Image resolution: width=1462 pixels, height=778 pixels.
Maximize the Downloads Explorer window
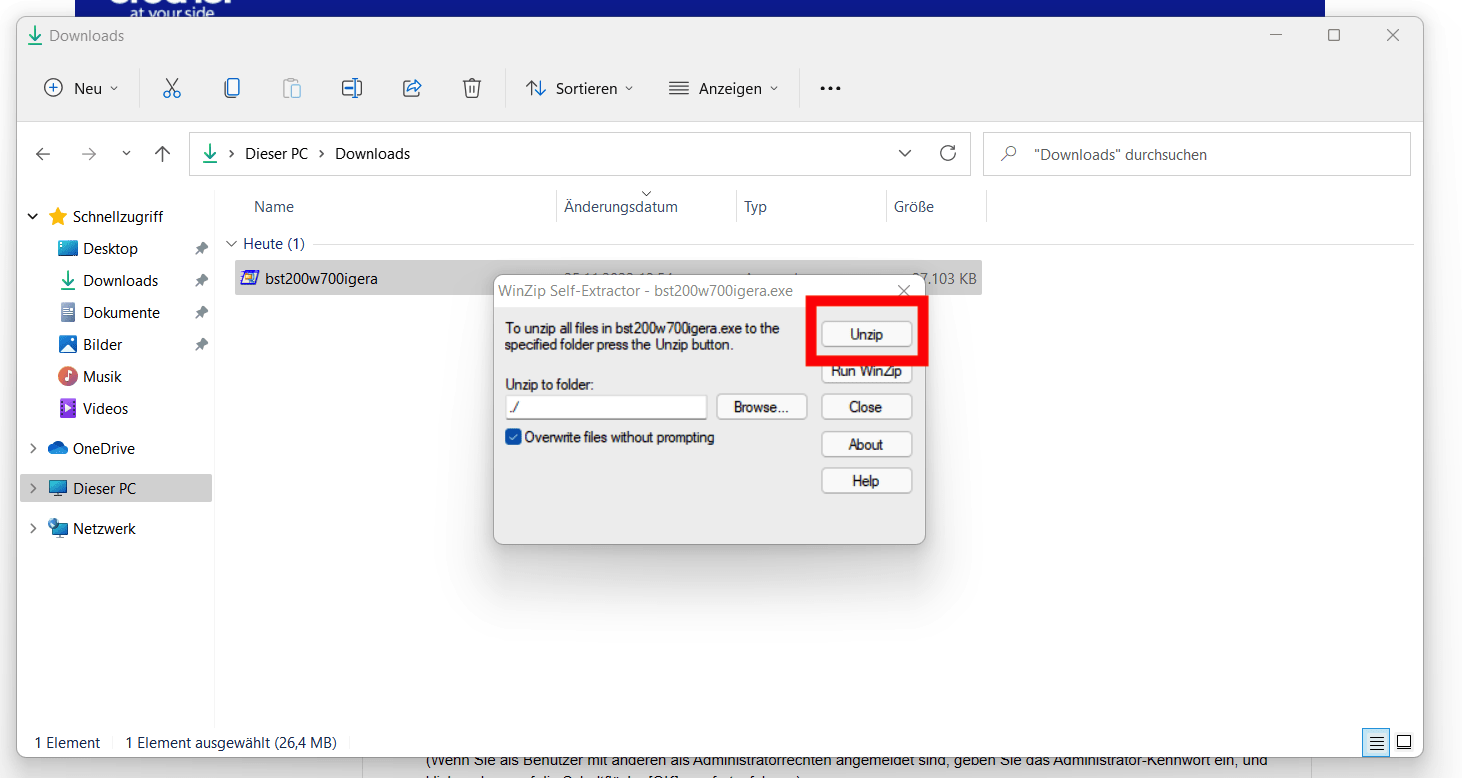1334,35
